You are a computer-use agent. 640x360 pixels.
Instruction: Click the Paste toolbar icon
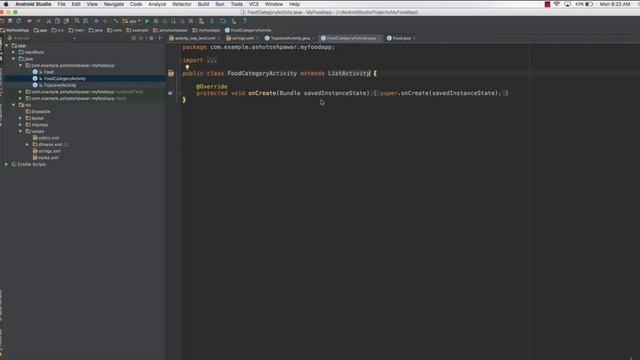(66, 21)
